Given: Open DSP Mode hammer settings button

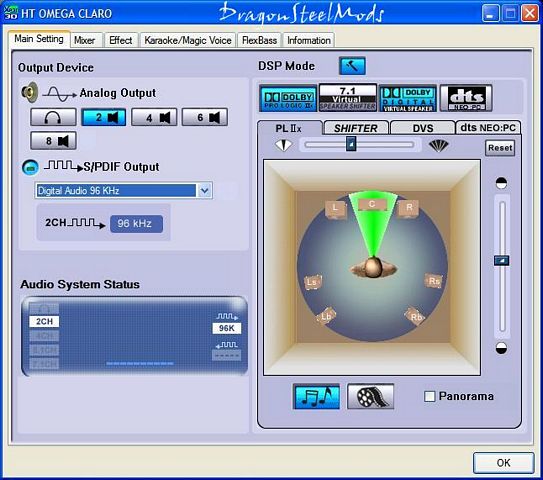Looking at the screenshot, I should [352, 66].
